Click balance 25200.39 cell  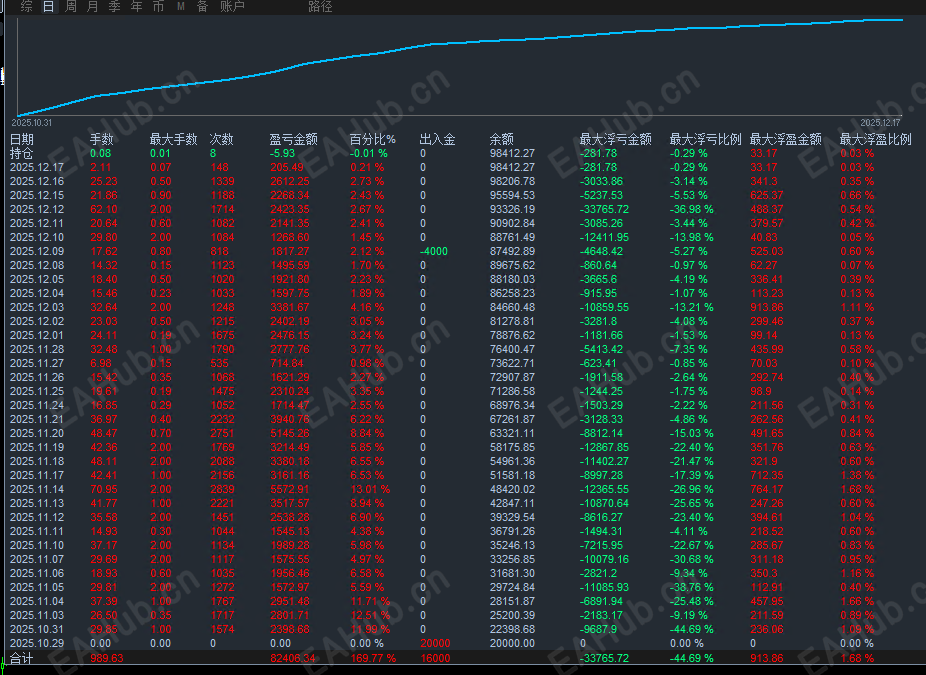click(x=512, y=615)
